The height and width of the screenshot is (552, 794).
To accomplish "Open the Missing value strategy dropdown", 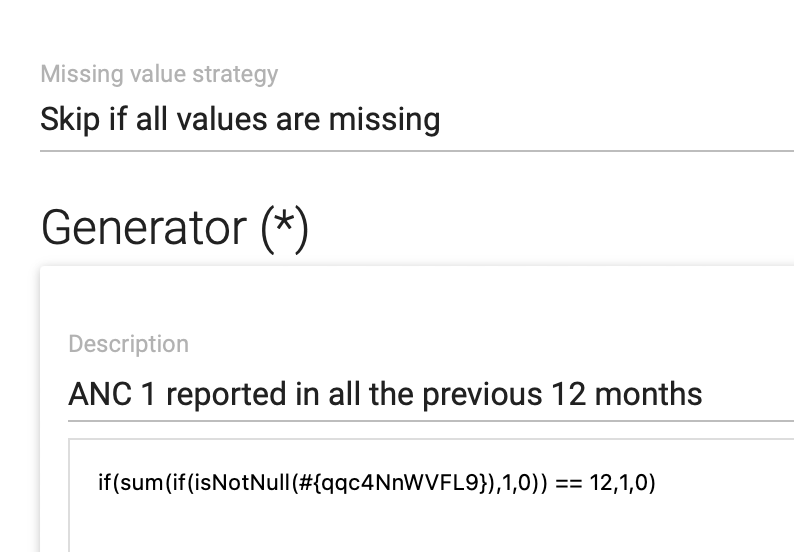I will click(417, 120).
